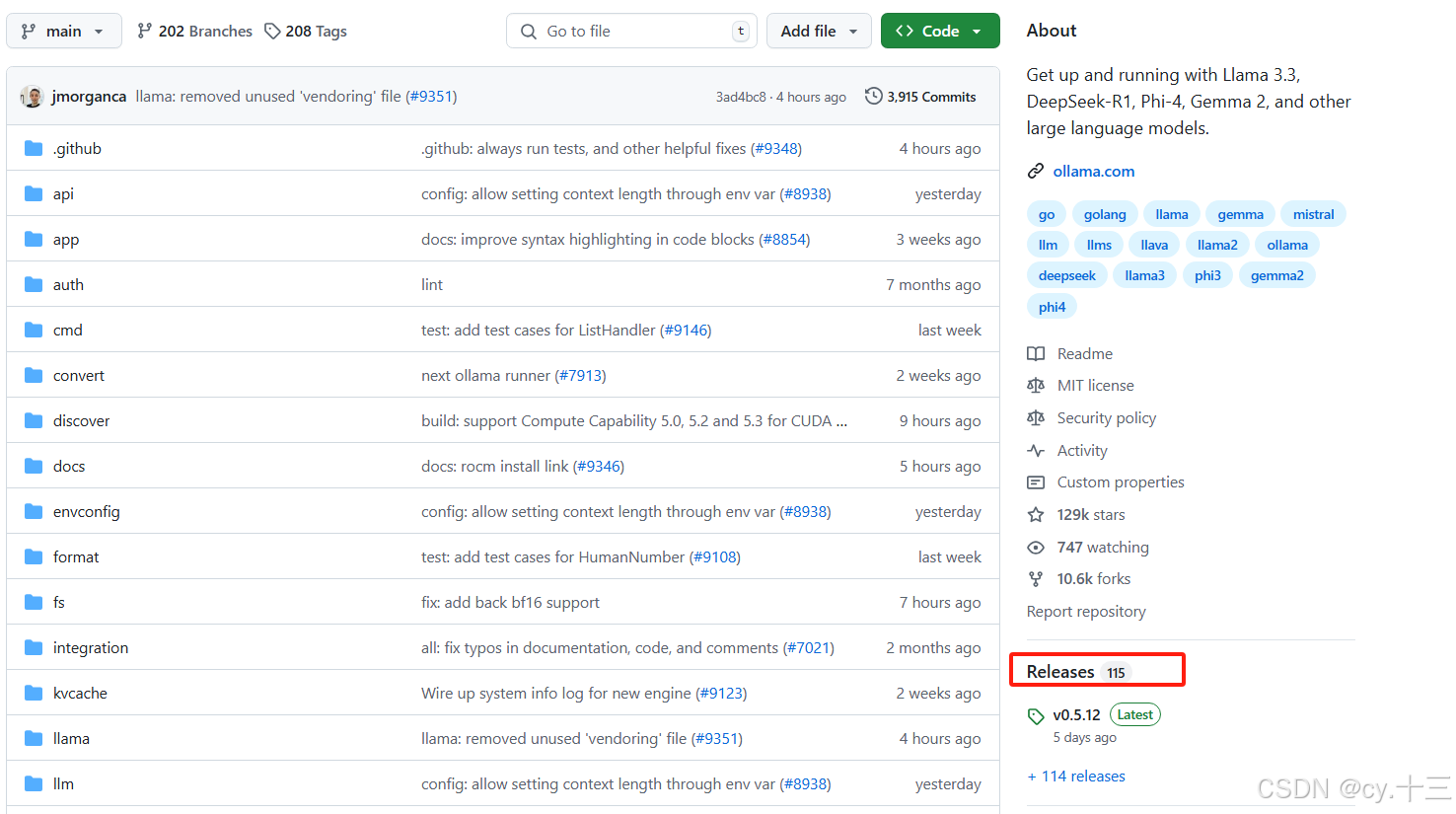Open the 208 Tags link
This screenshot has width=1456, height=814.
[x=306, y=31]
